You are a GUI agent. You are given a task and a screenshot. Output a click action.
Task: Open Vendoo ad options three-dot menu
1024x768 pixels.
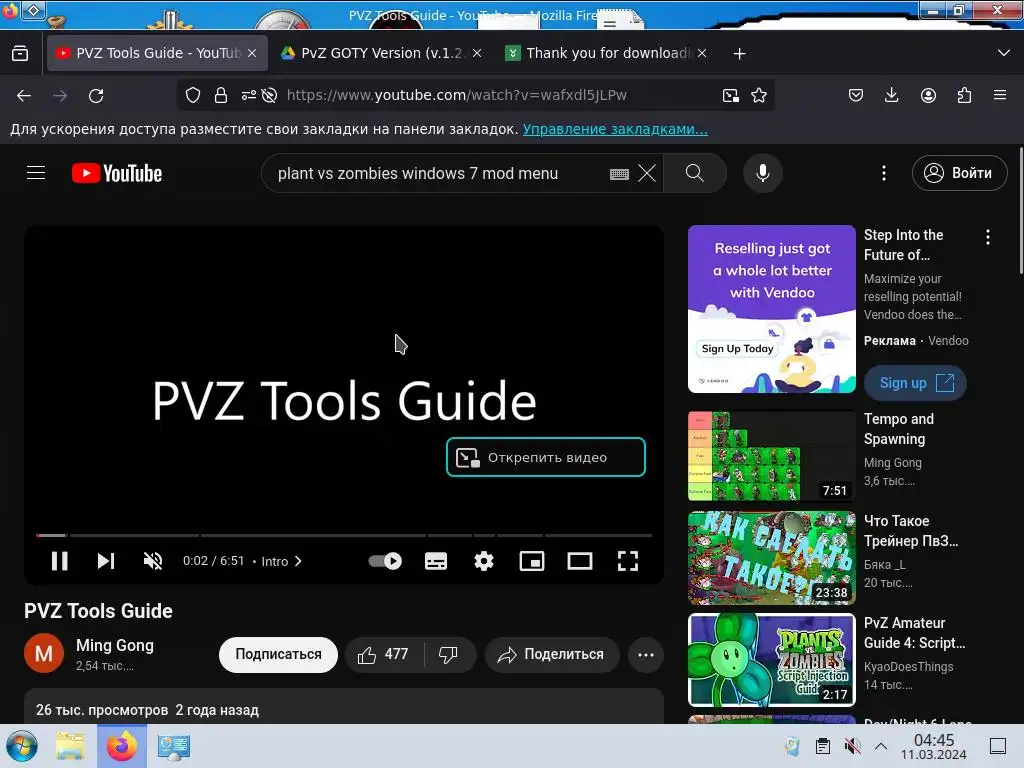coord(988,237)
